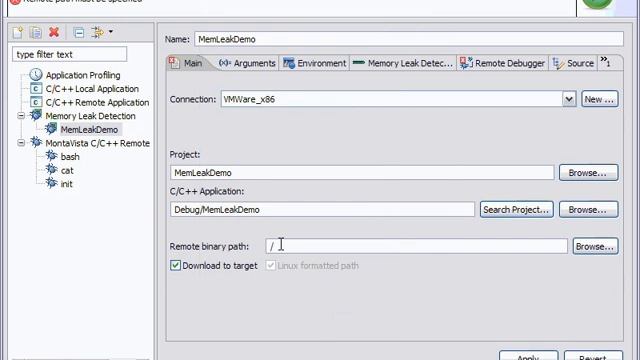Click the Remote binary path field
Image resolution: width=640 pixels, height=360 pixels.
tap(416, 246)
